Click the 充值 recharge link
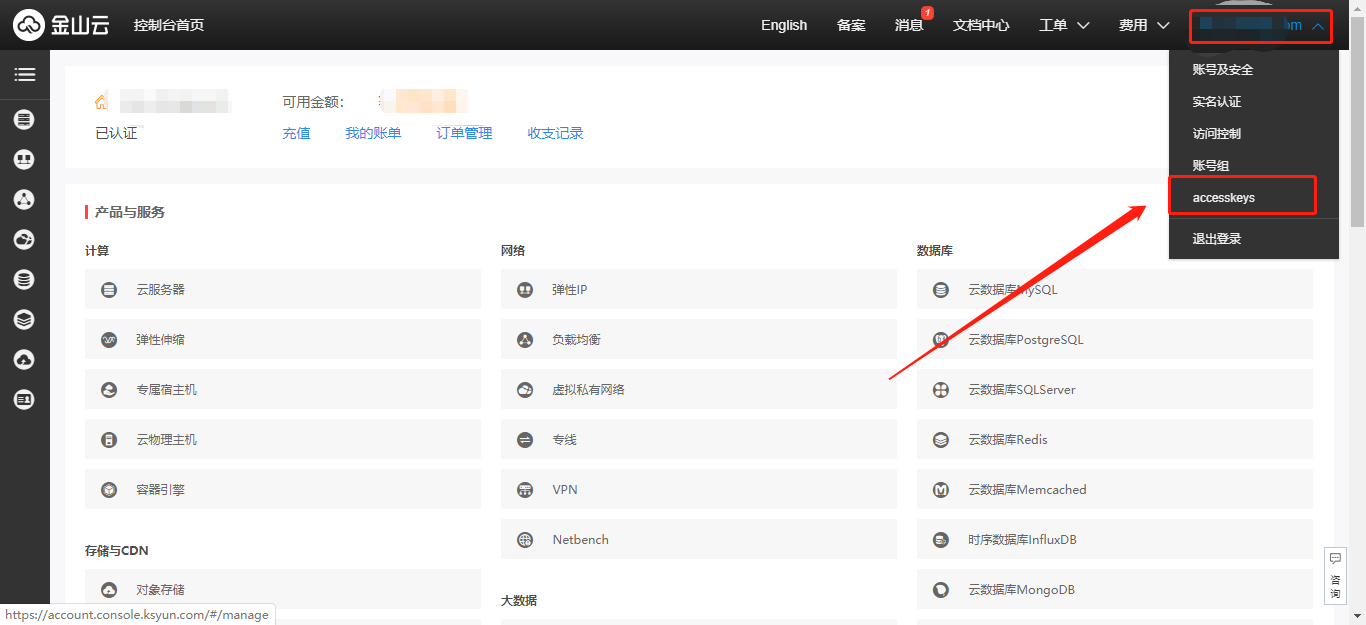The image size is (1366, 625). pos(297,133)
